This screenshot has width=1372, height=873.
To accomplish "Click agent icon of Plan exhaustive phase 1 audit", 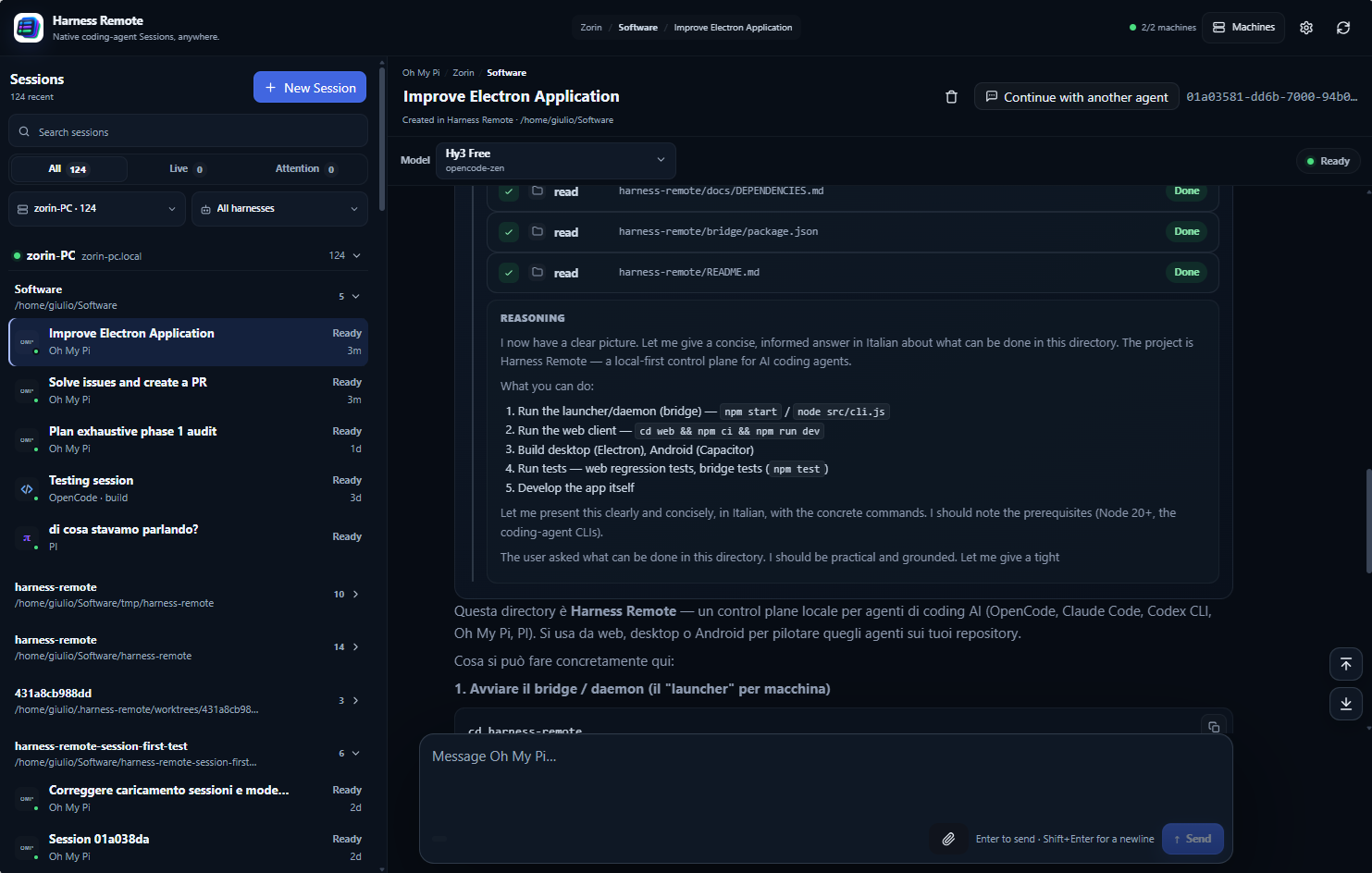I will [27, 440].
